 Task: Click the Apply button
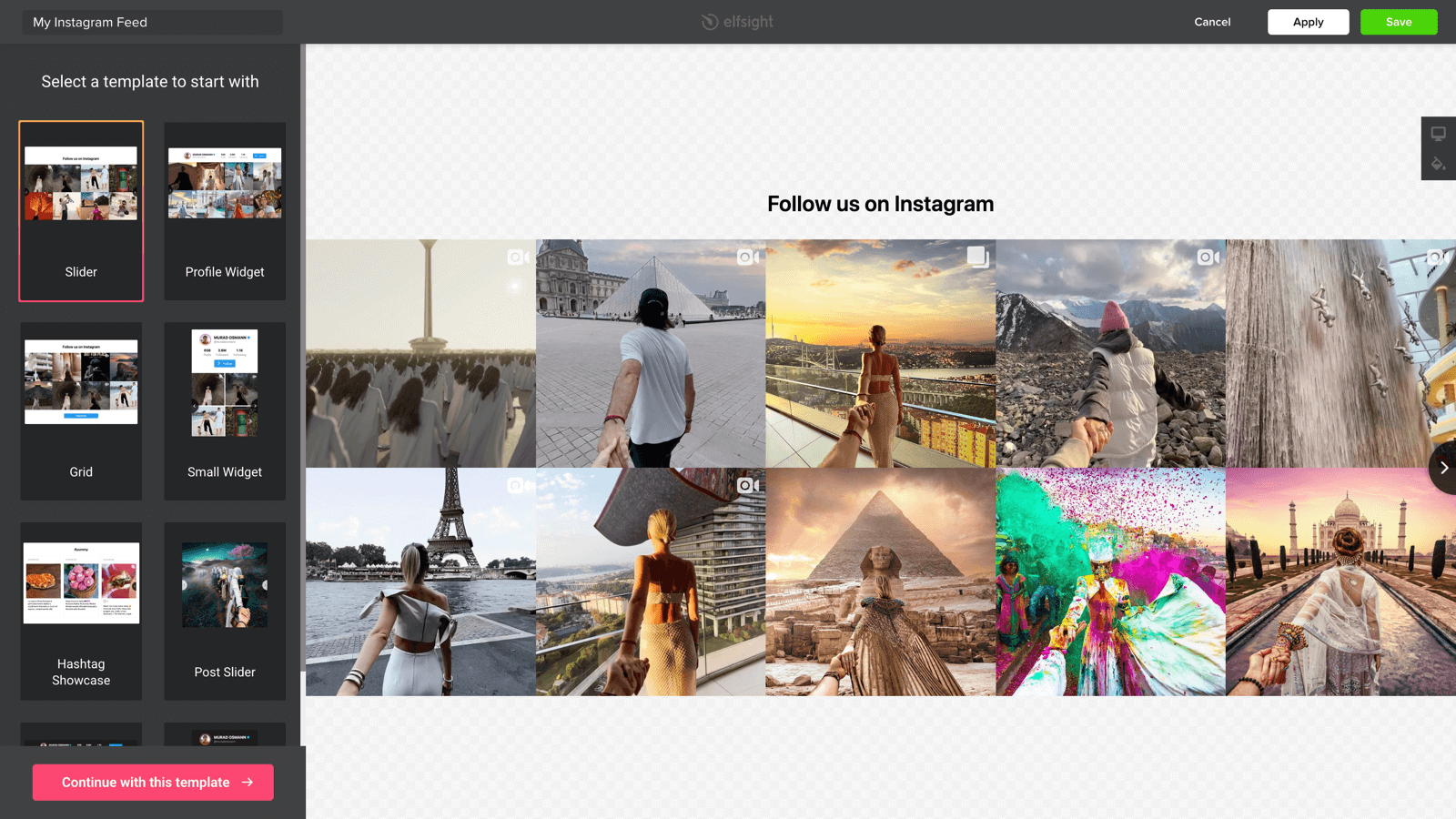click(1308, 22)
